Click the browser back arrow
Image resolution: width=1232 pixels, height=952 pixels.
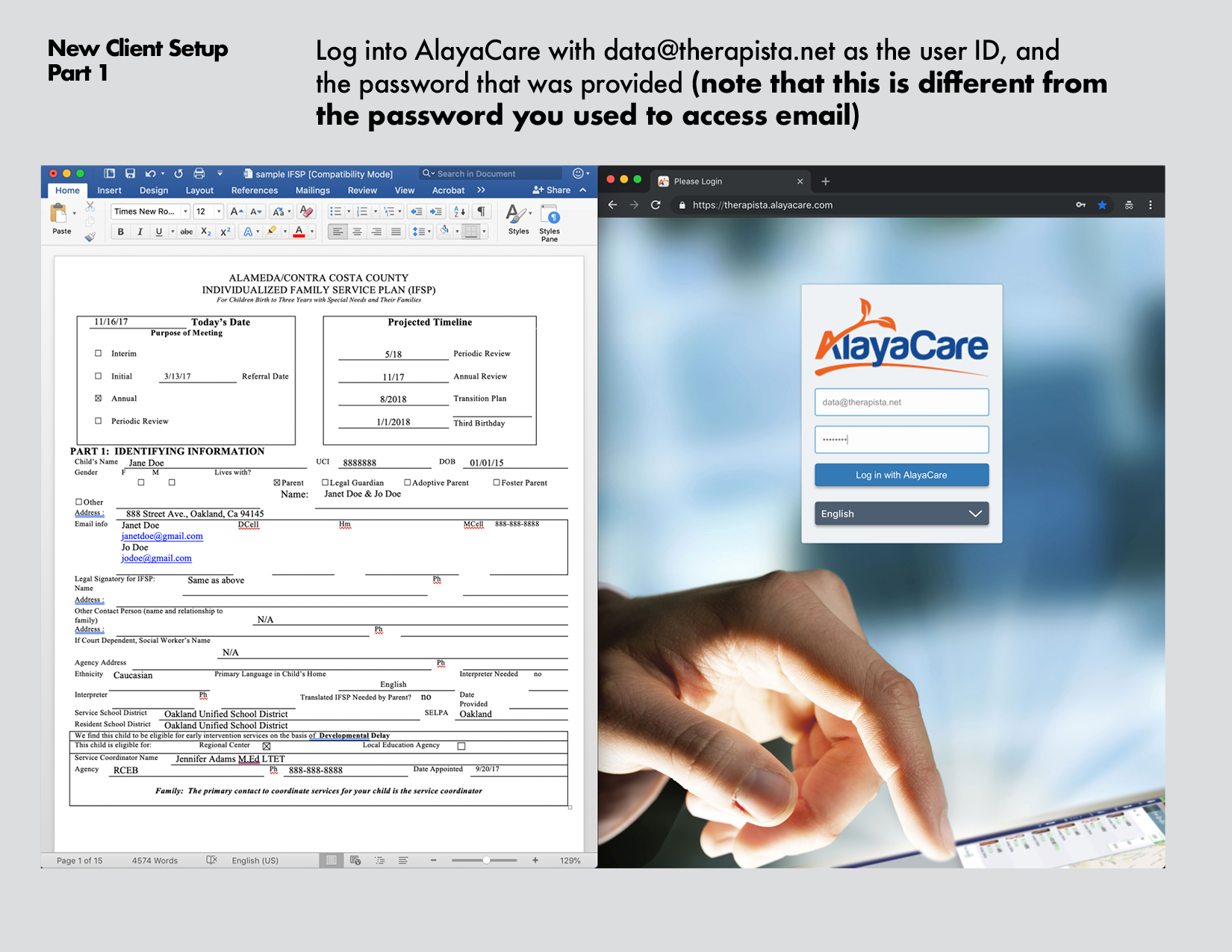tap(612, 205)
